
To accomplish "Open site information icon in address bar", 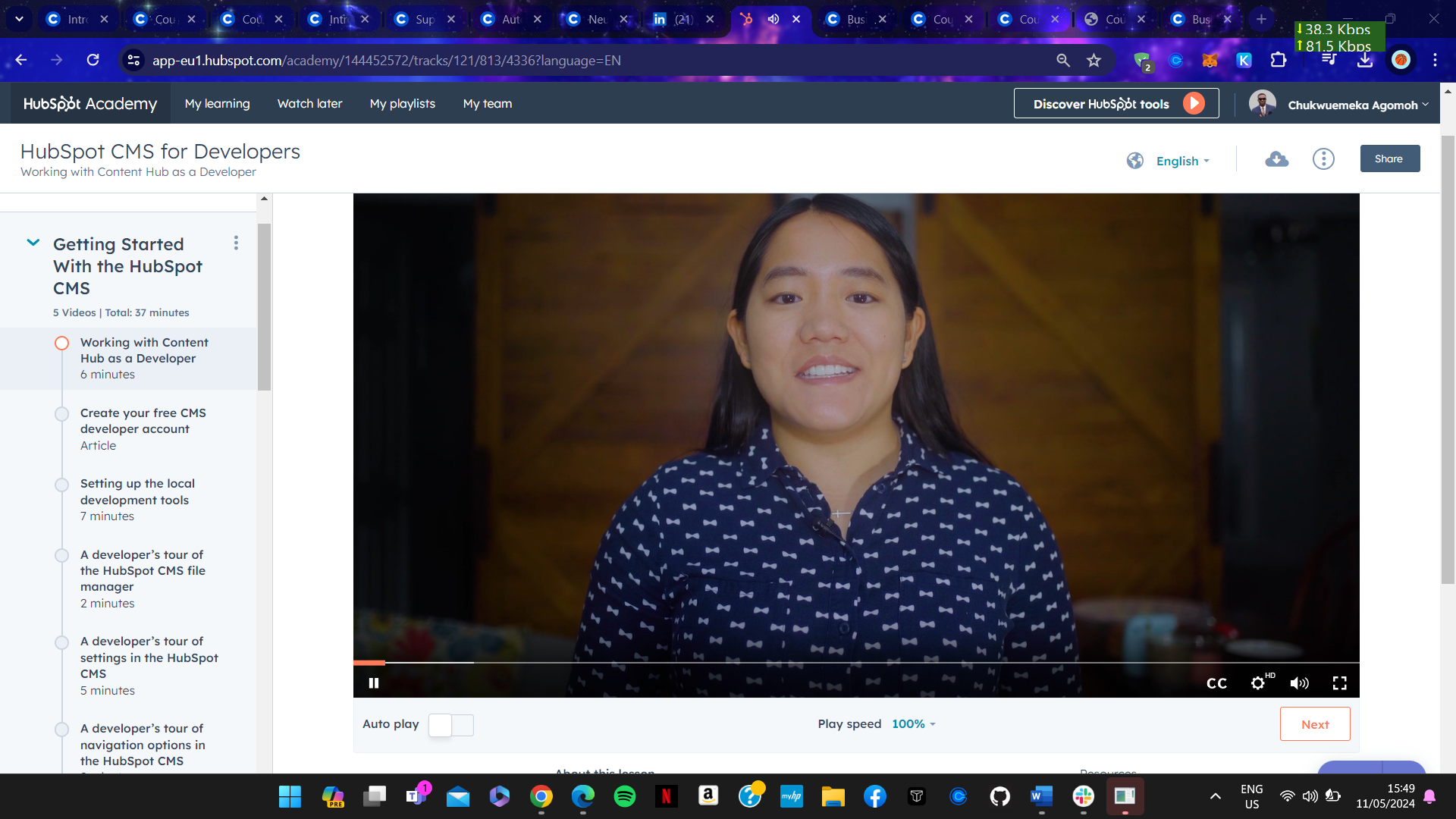I will pos(133,60).
